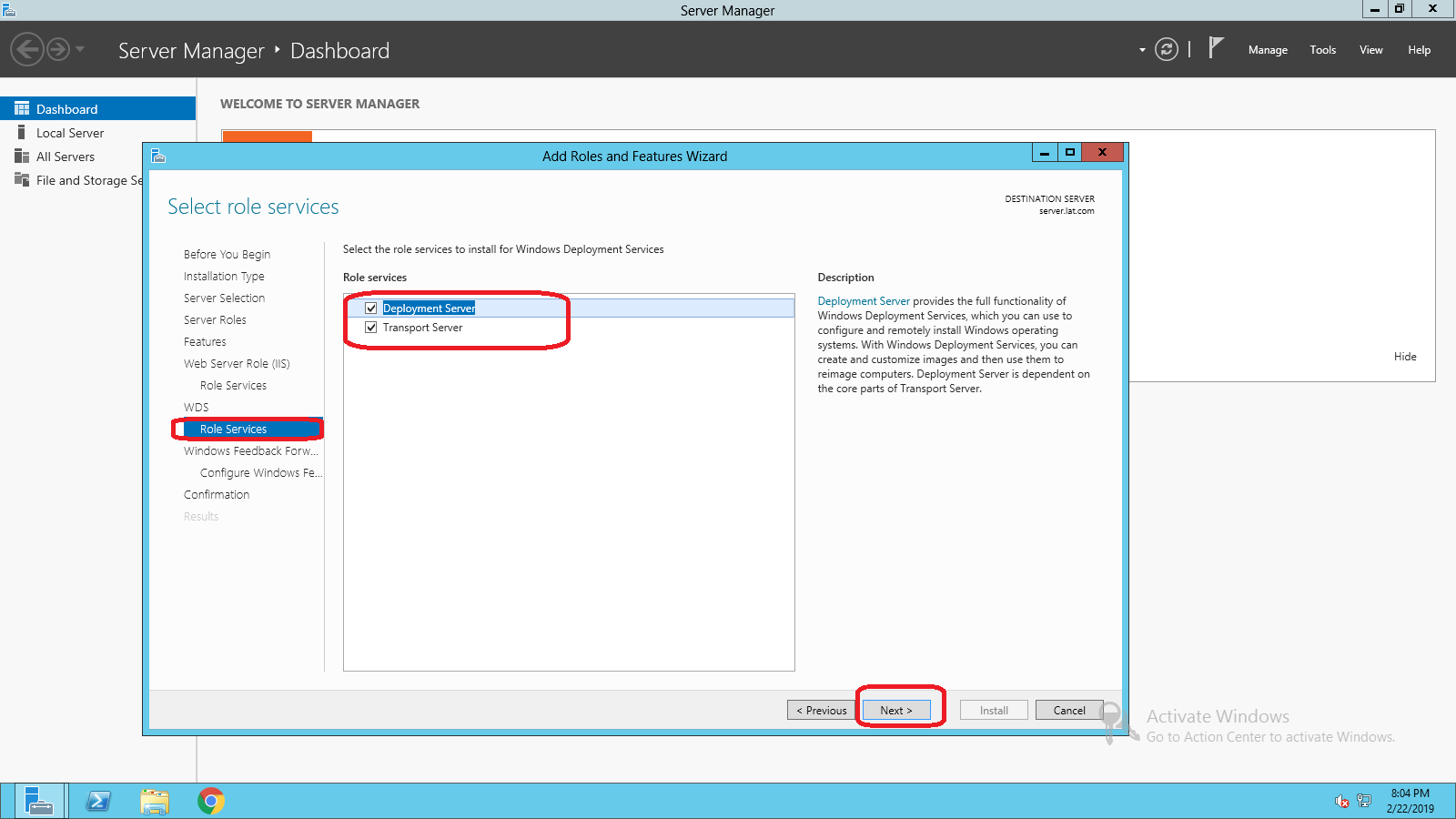Select Local Server in the sidebar

70,133
